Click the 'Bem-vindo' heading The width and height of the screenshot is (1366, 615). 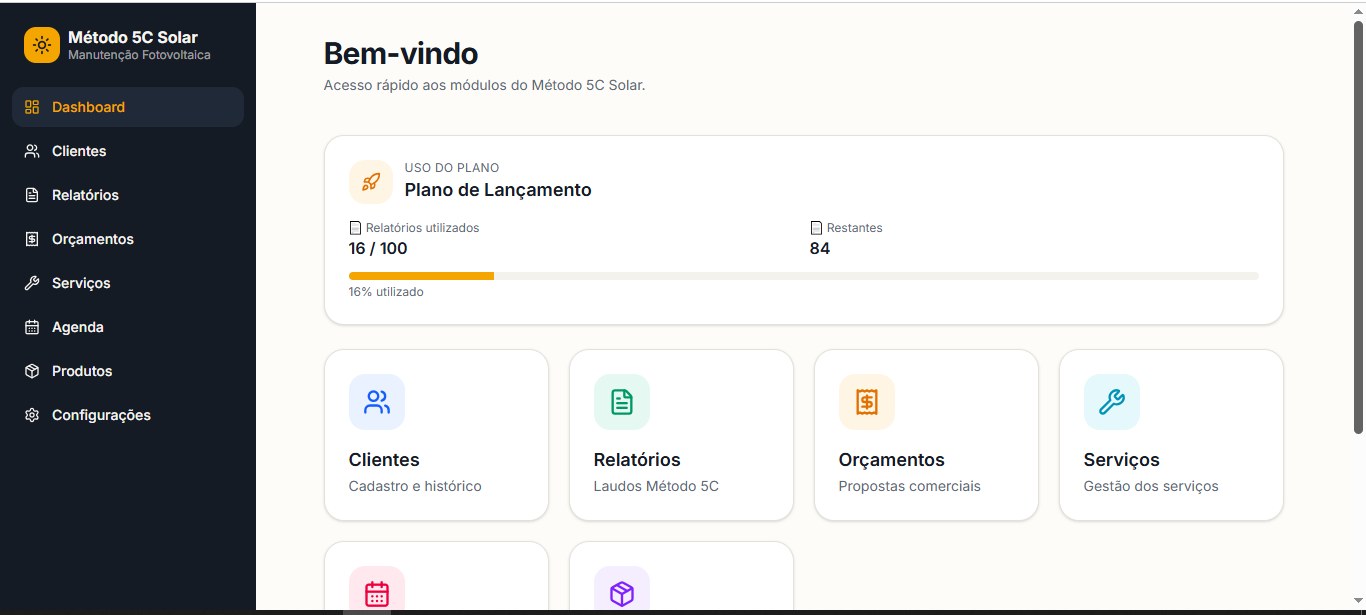click(401, 53)
